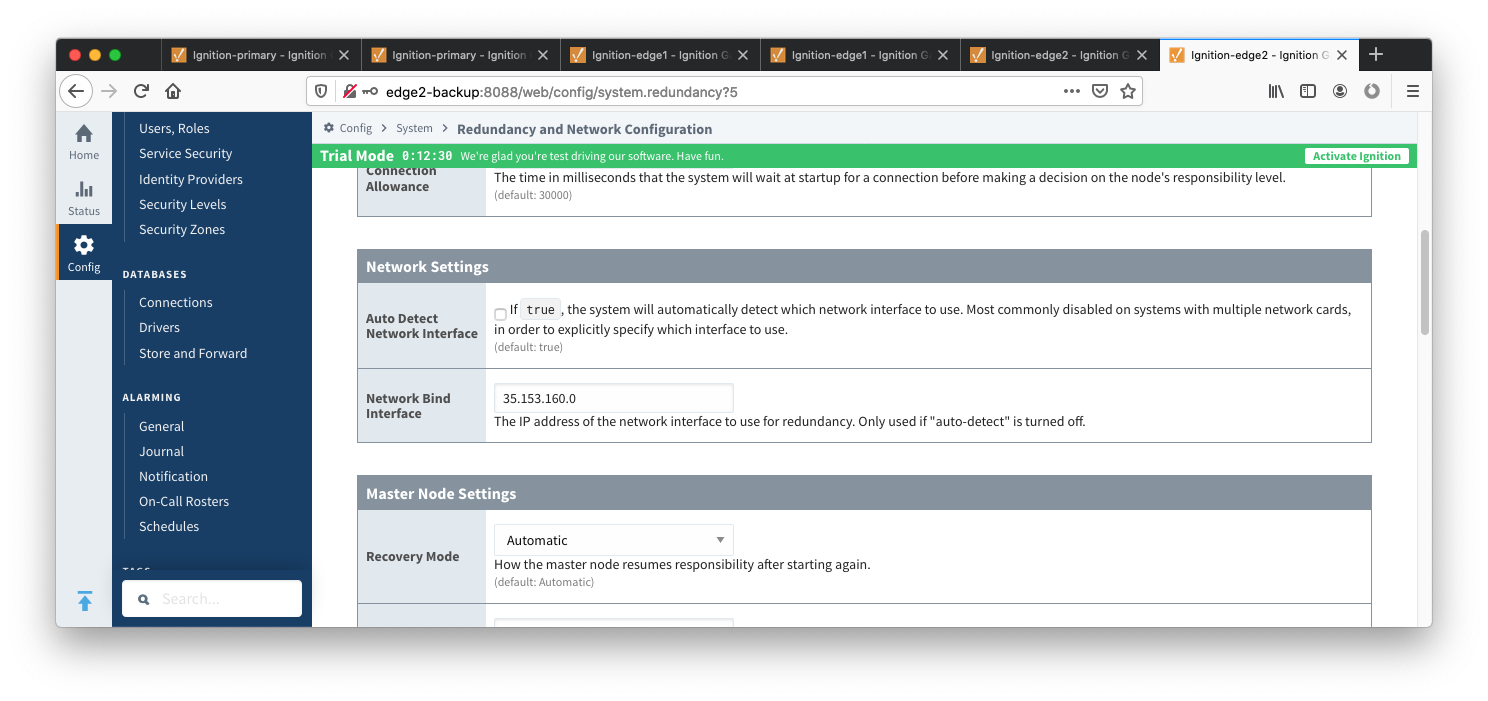Click the Network Bind Interface label

(408, 406)
